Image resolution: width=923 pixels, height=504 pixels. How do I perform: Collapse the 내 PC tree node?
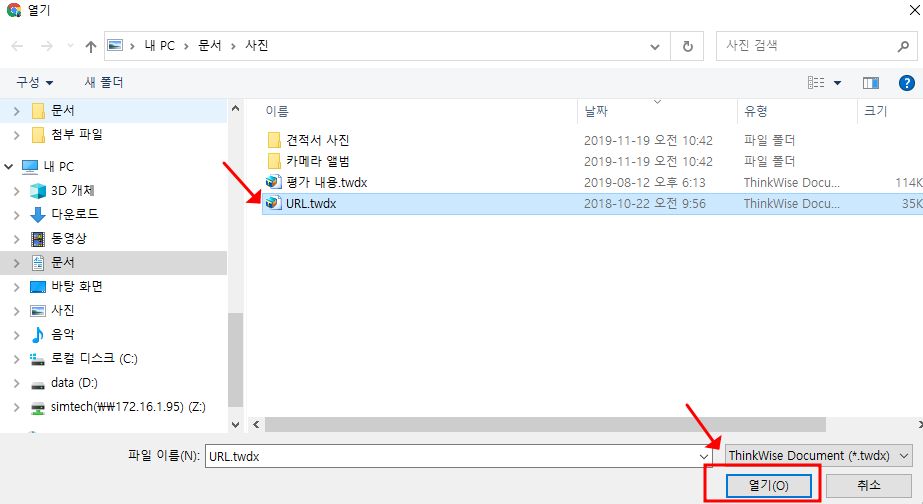8,167
